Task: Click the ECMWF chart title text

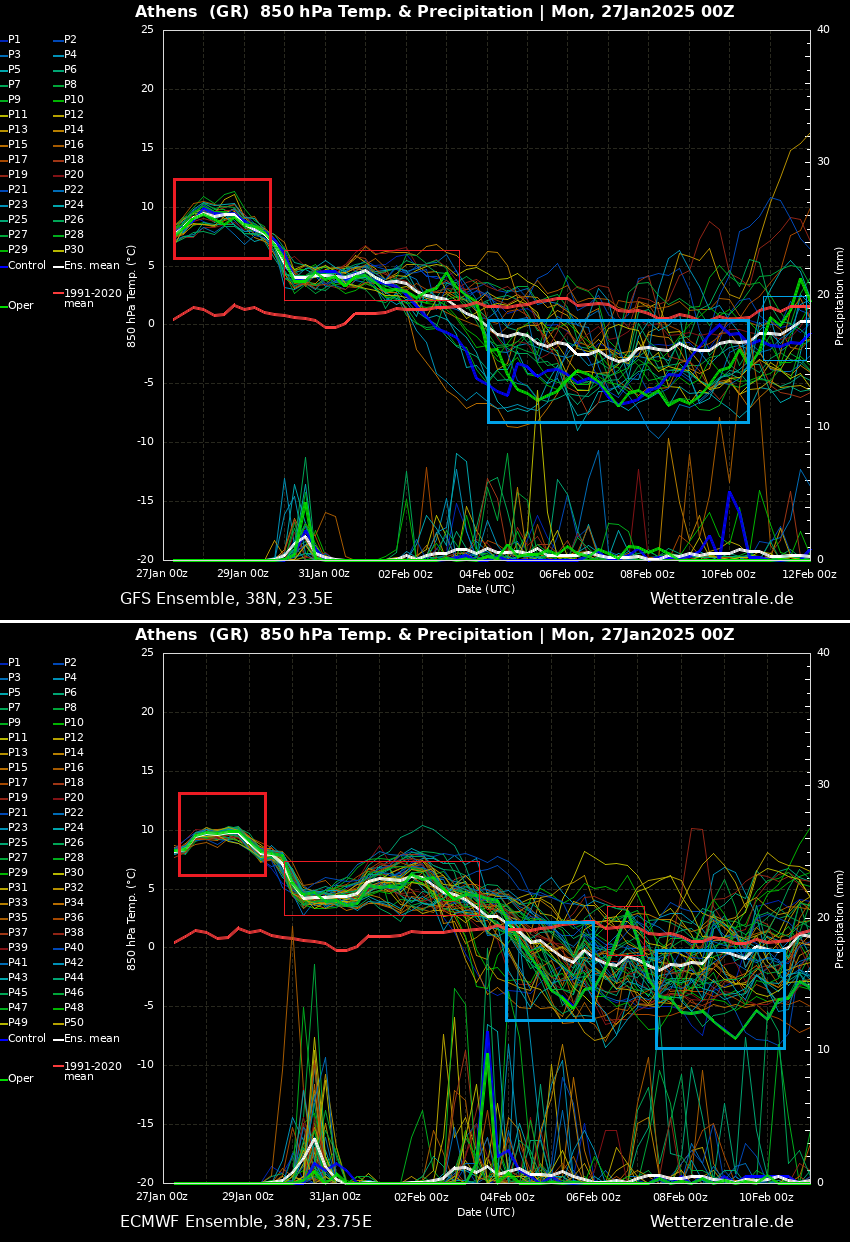Action: tap(434, 635)
